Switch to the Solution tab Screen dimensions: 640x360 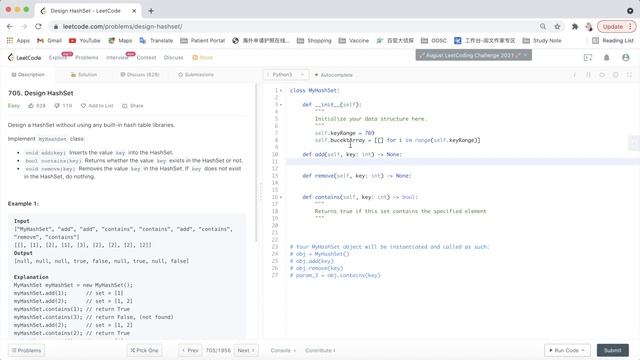tap(84, 75)
